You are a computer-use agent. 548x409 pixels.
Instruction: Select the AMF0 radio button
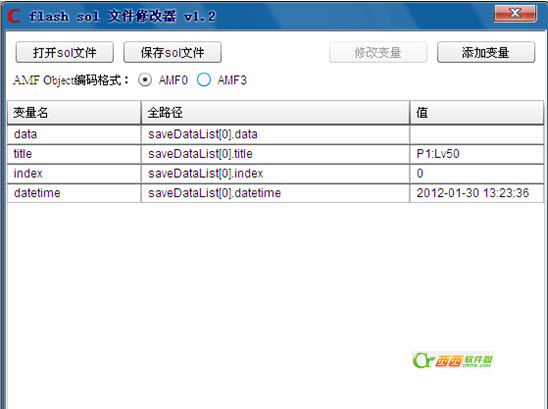[x=145, y=80]
